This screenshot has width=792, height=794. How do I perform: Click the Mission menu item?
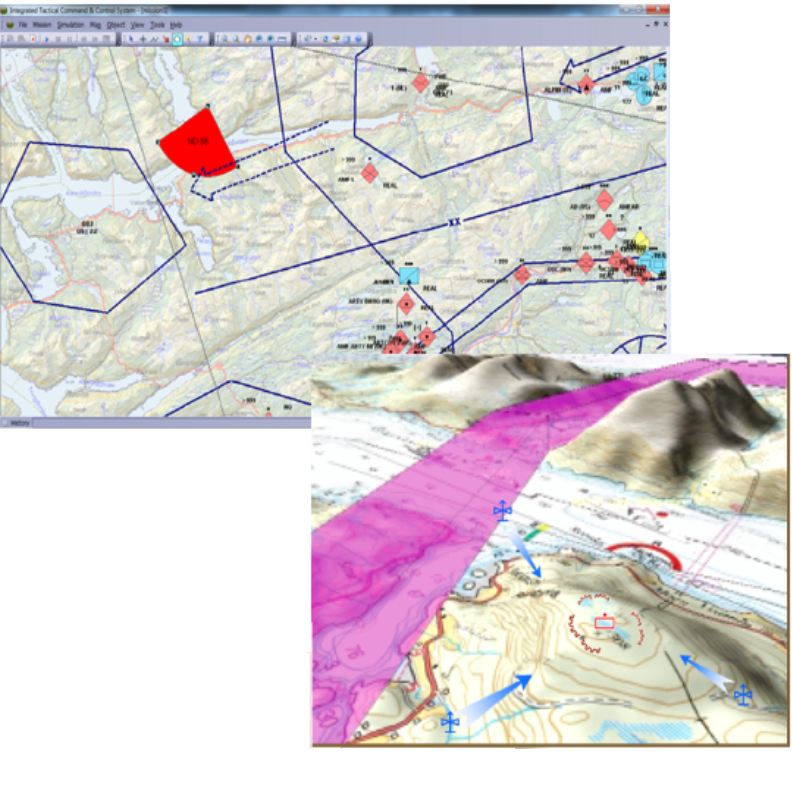point(41,23)
